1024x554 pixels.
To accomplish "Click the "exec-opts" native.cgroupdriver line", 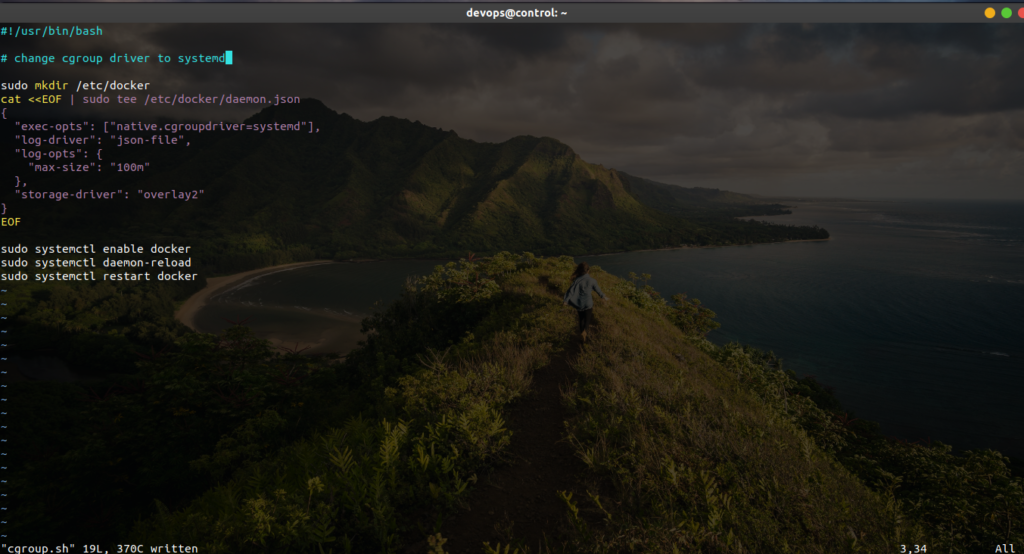I will 167,127.
